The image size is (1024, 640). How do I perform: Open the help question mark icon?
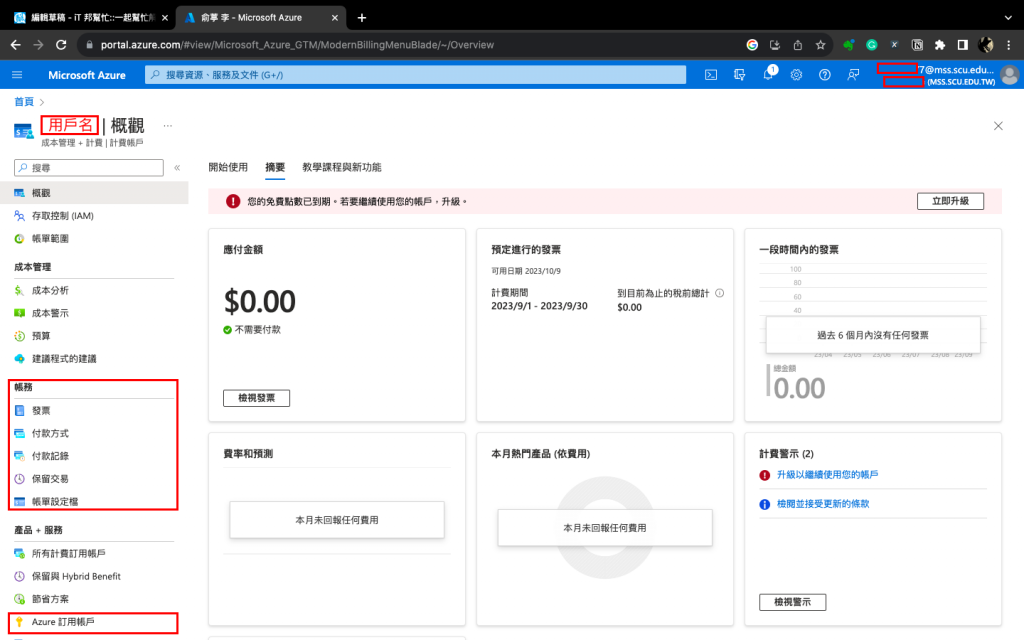825,75
